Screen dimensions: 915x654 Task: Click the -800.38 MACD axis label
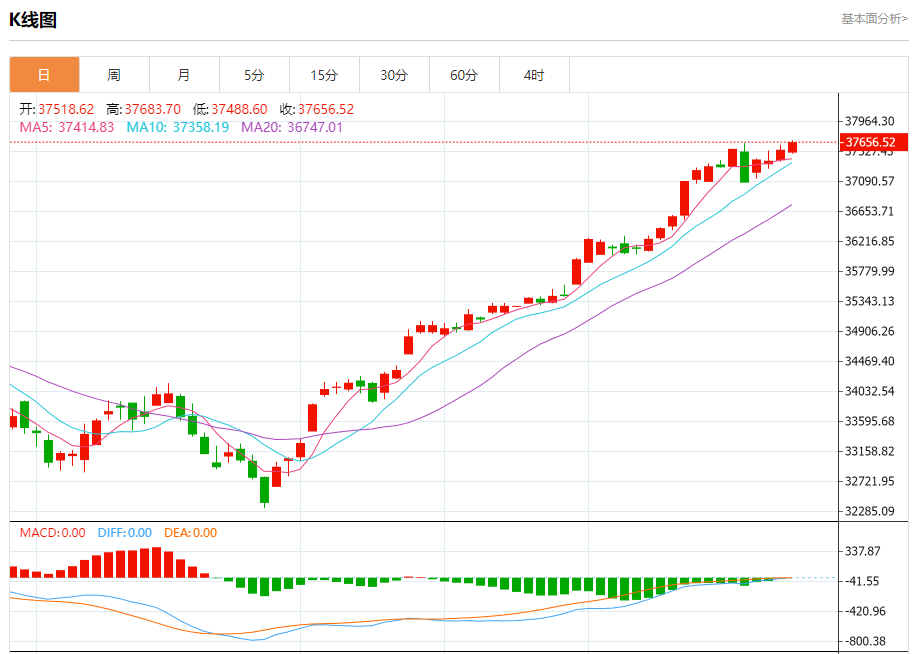[863, 642]
